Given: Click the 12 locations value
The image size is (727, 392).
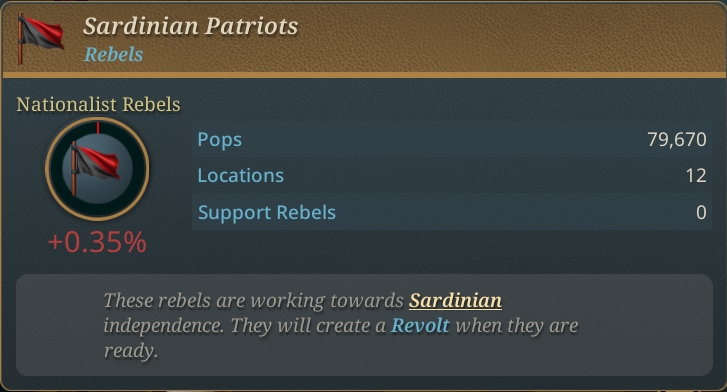Looking at the screenshot, I should tap(696, 175).
